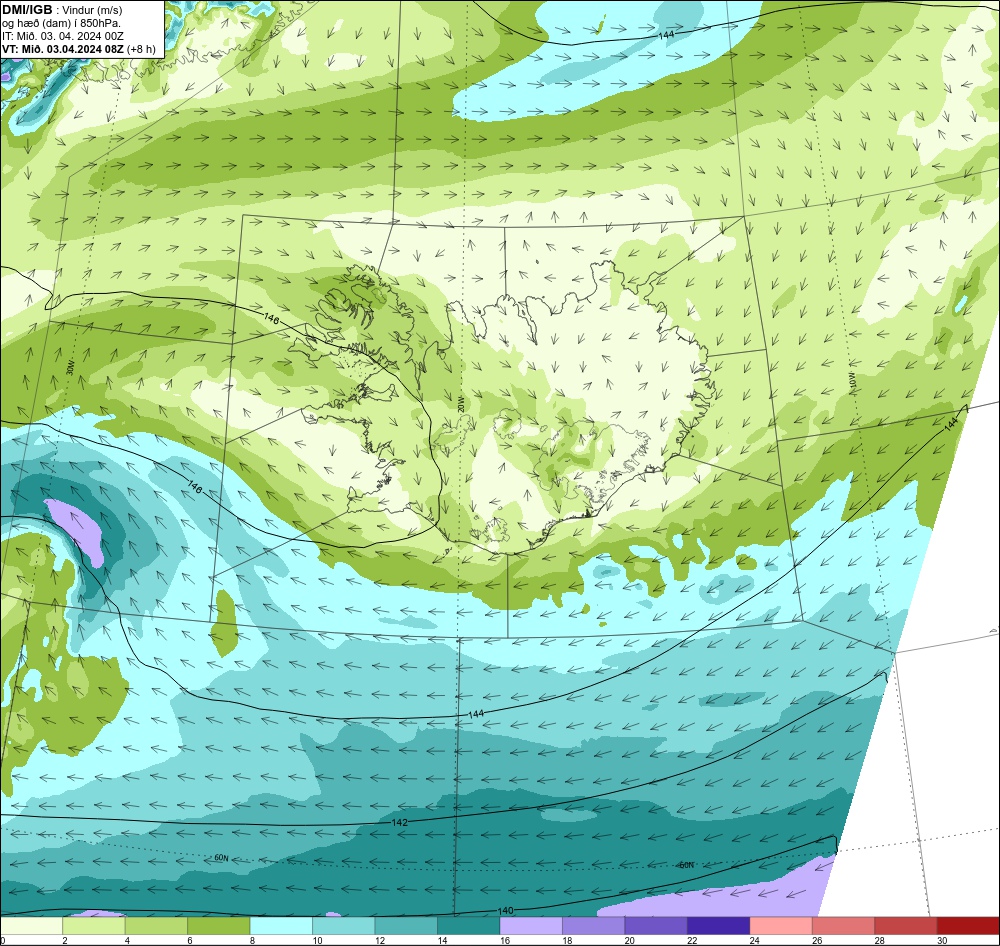Screen dimensions: 1000x946
Task: Click the dark indigo 22–24 m/s legend swatch
Action: (x=719, y=926)
